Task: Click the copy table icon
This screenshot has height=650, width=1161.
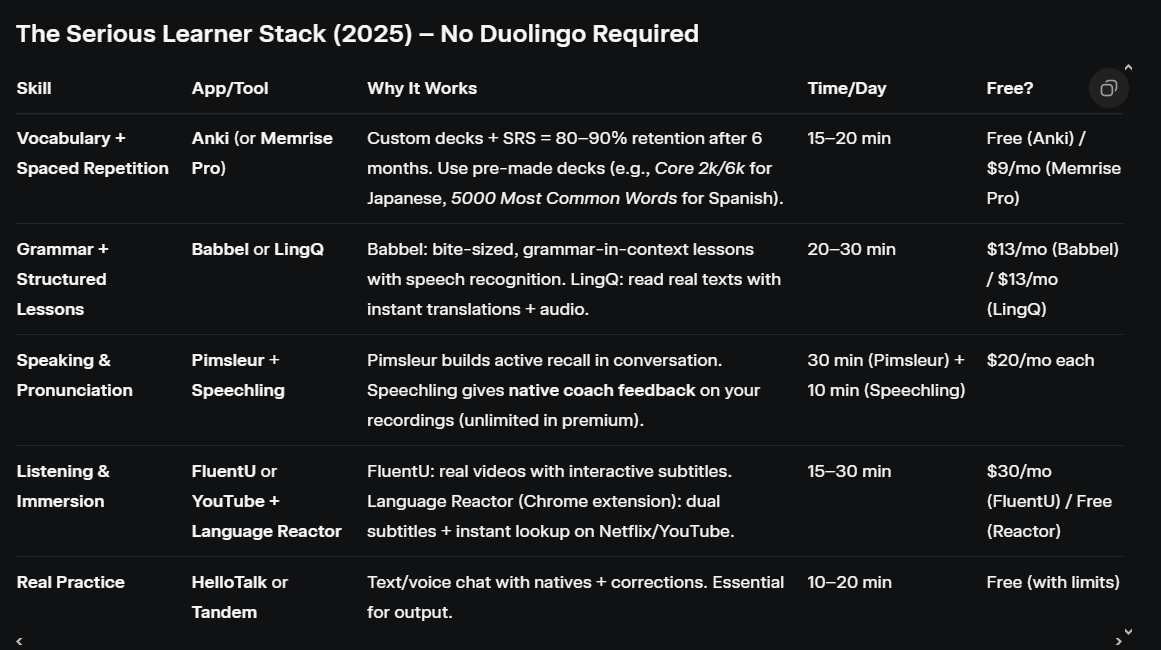Action: click(x=1108, y=88)
